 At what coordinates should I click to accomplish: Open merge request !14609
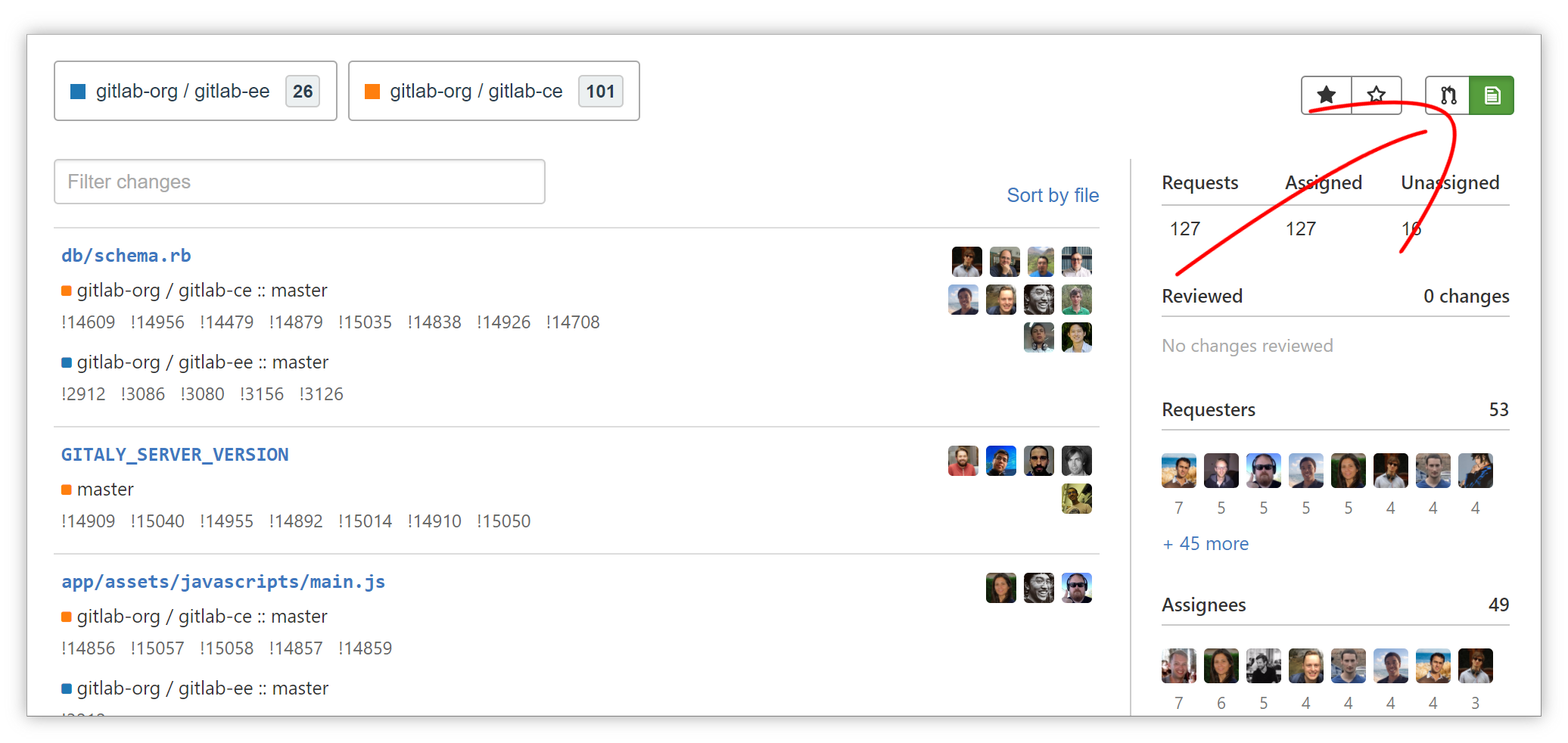pos(89,322)
